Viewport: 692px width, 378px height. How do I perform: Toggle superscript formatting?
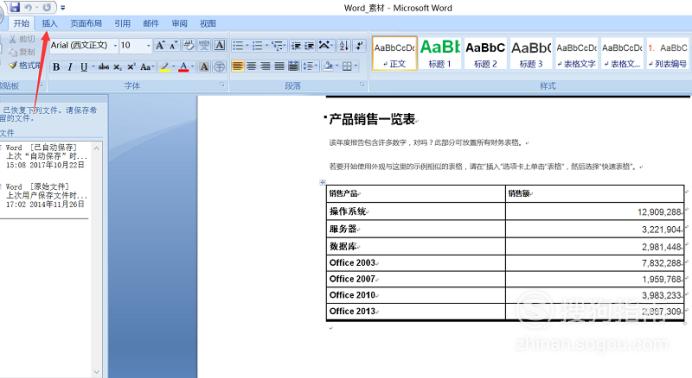[131, 67]
